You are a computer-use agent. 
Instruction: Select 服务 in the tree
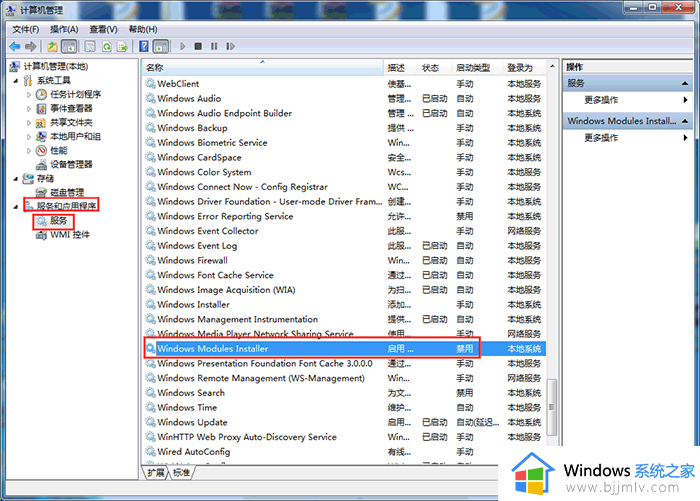coord(58,221)
